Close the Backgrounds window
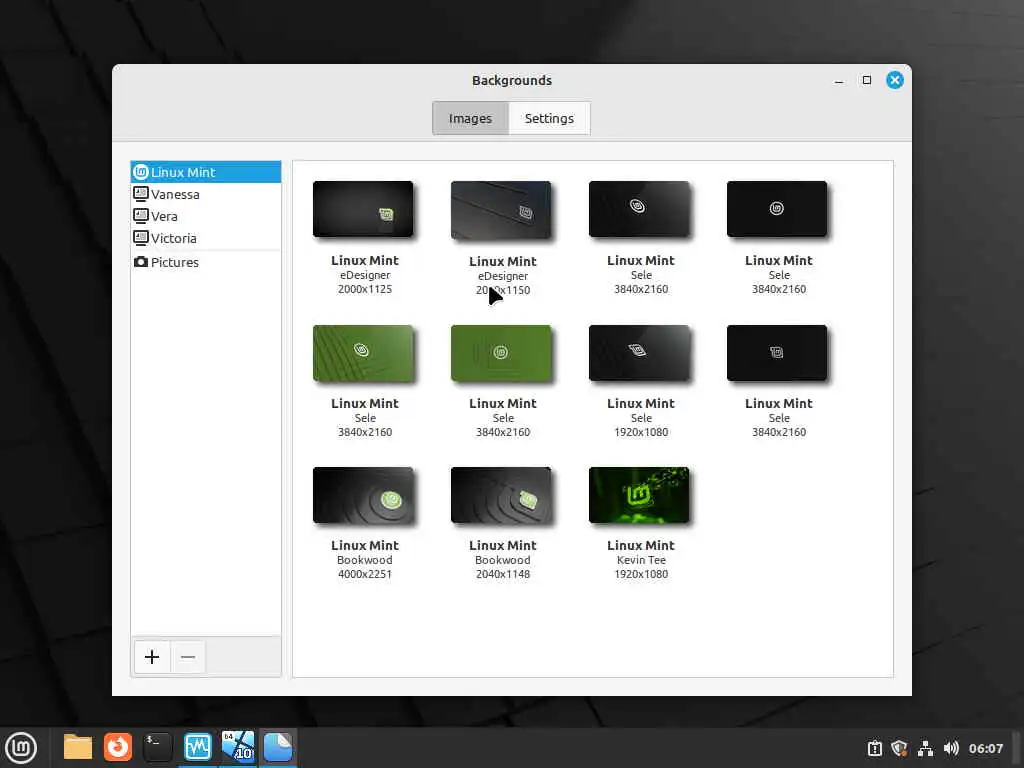Image resolution: width=1024 pixels, height=768 pixels. [895, 80]
